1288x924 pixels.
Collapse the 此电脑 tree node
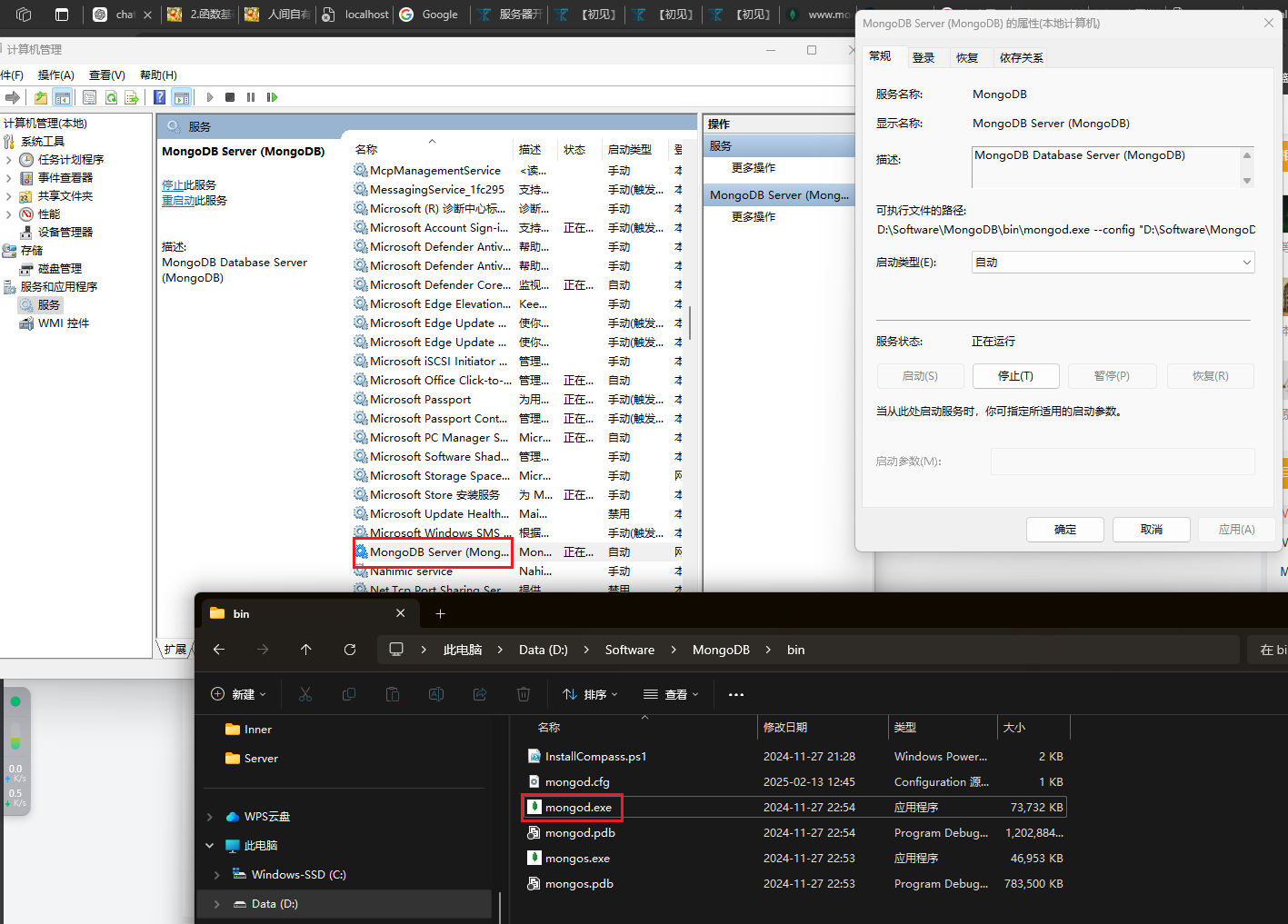click(x=210, y=846)
